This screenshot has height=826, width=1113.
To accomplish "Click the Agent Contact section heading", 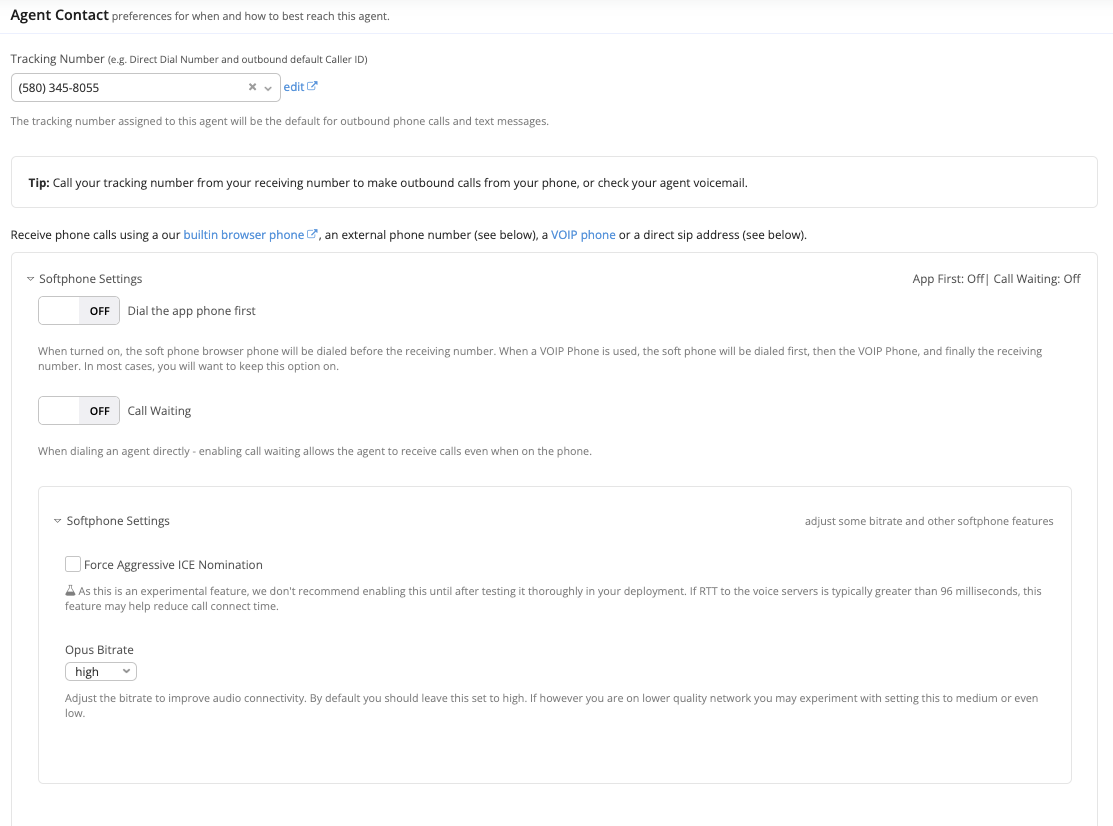I will tap(59, 16).
